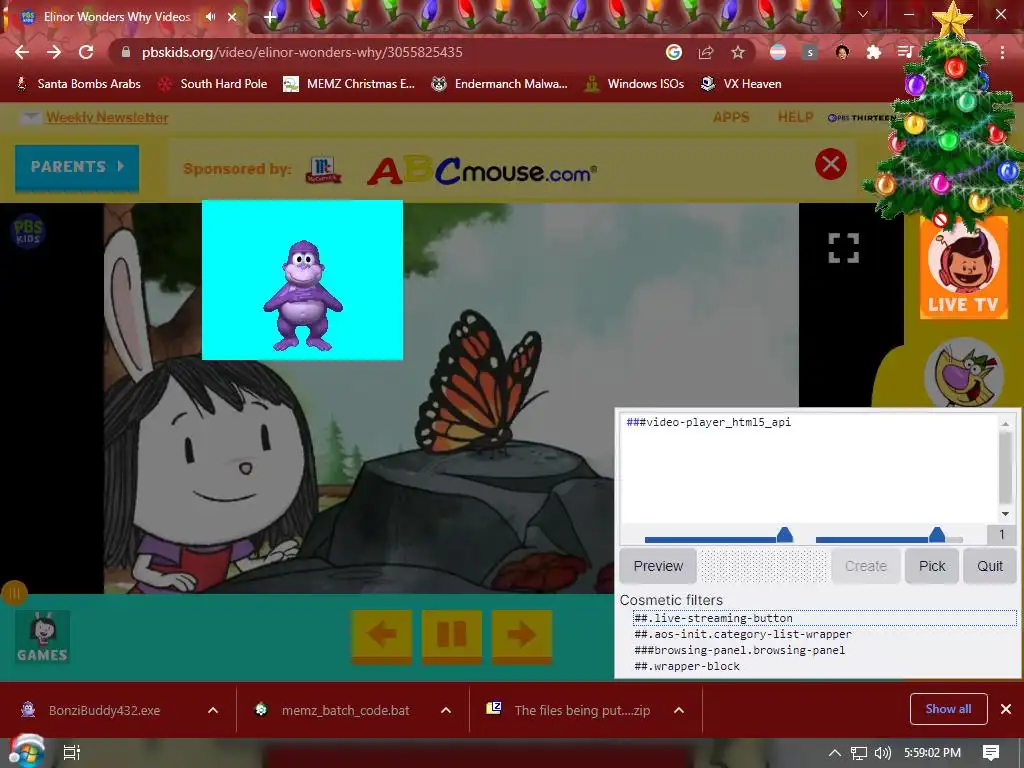
Task: Click Show all downloads
Action: coord(948,709)
